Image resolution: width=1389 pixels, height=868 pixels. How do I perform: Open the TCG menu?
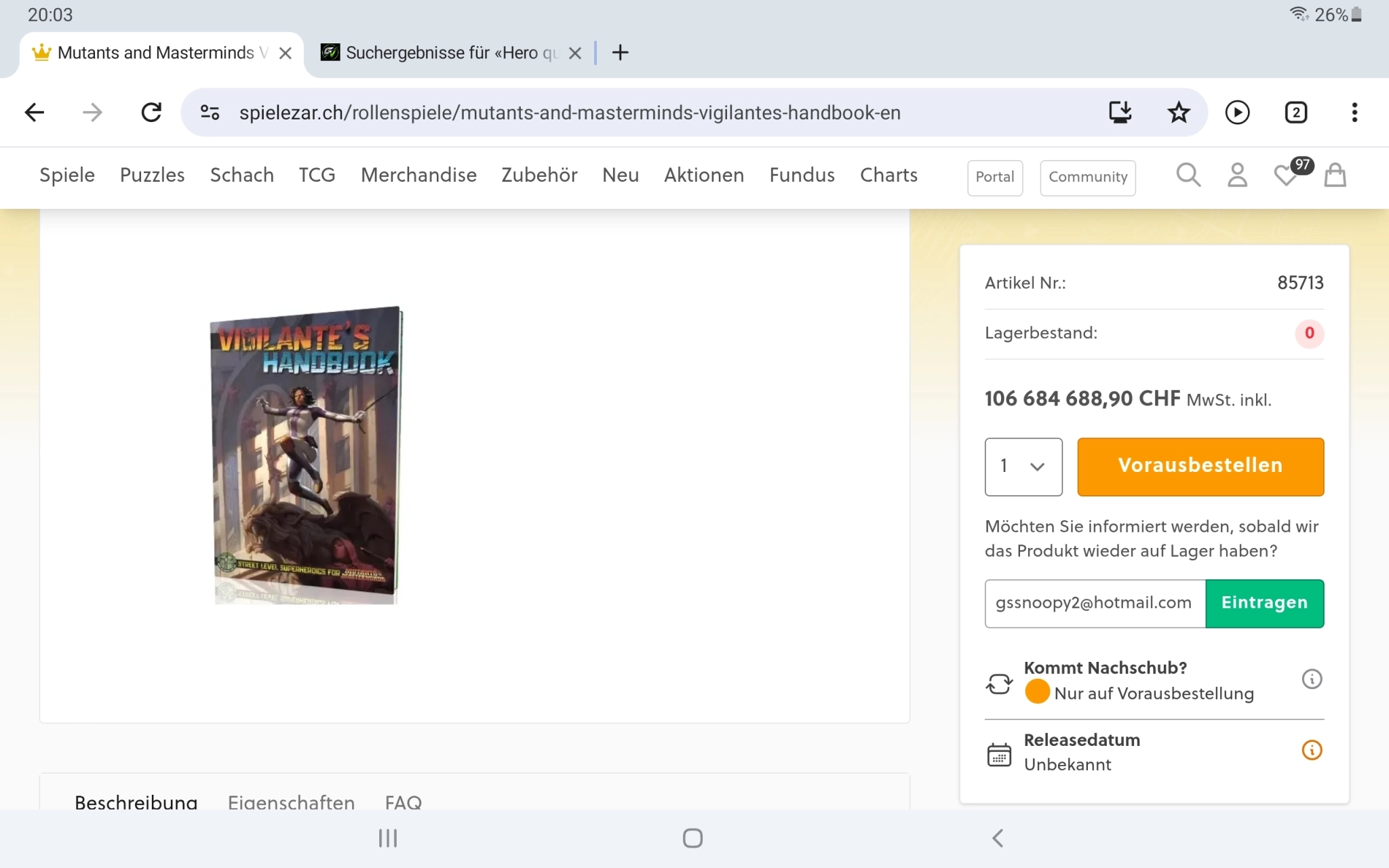tap(317, 175)
